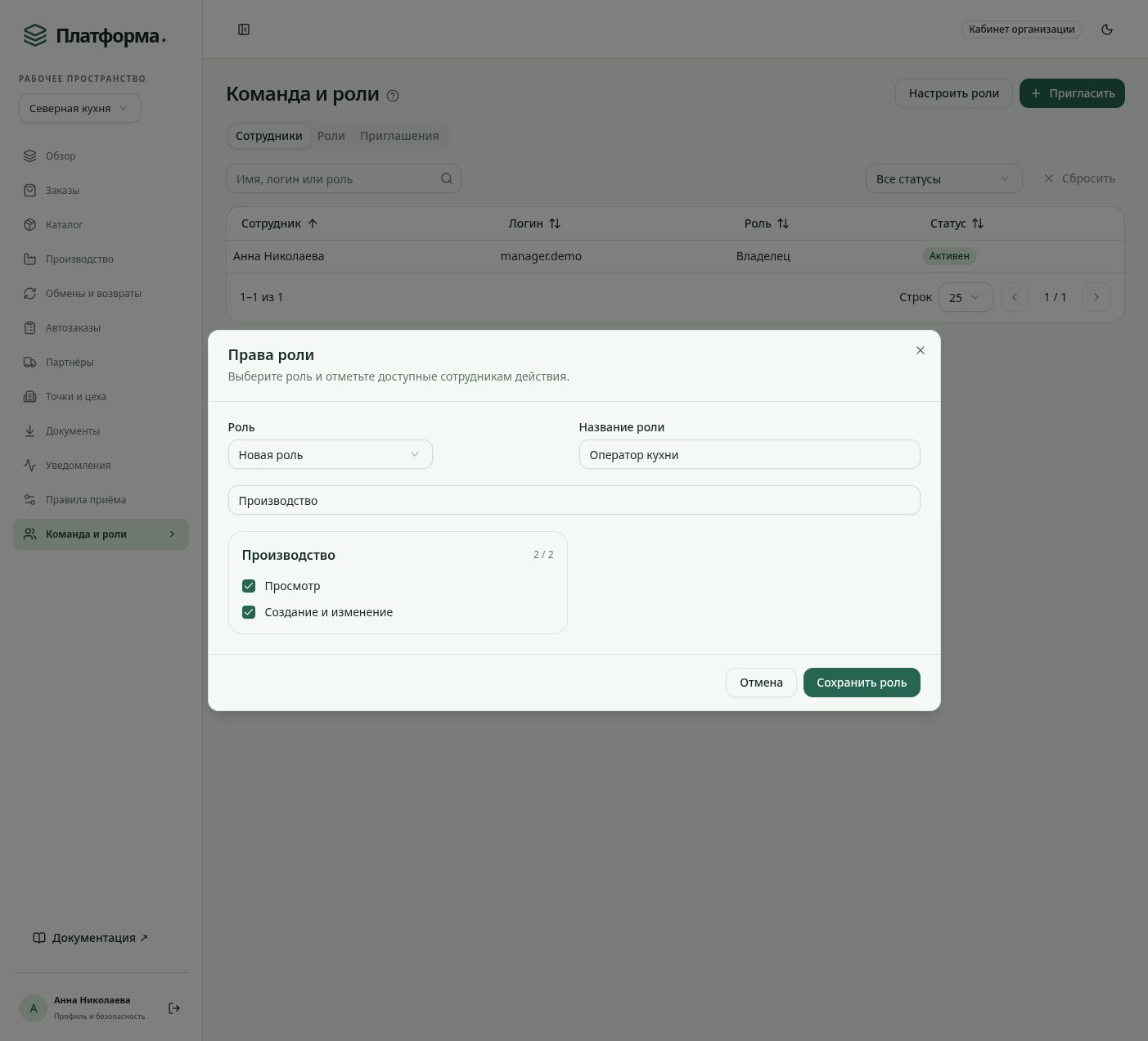Uncheck Создание и изменение checkbox
Viewport: 1148px width, 1041px height.
point(249,612)
